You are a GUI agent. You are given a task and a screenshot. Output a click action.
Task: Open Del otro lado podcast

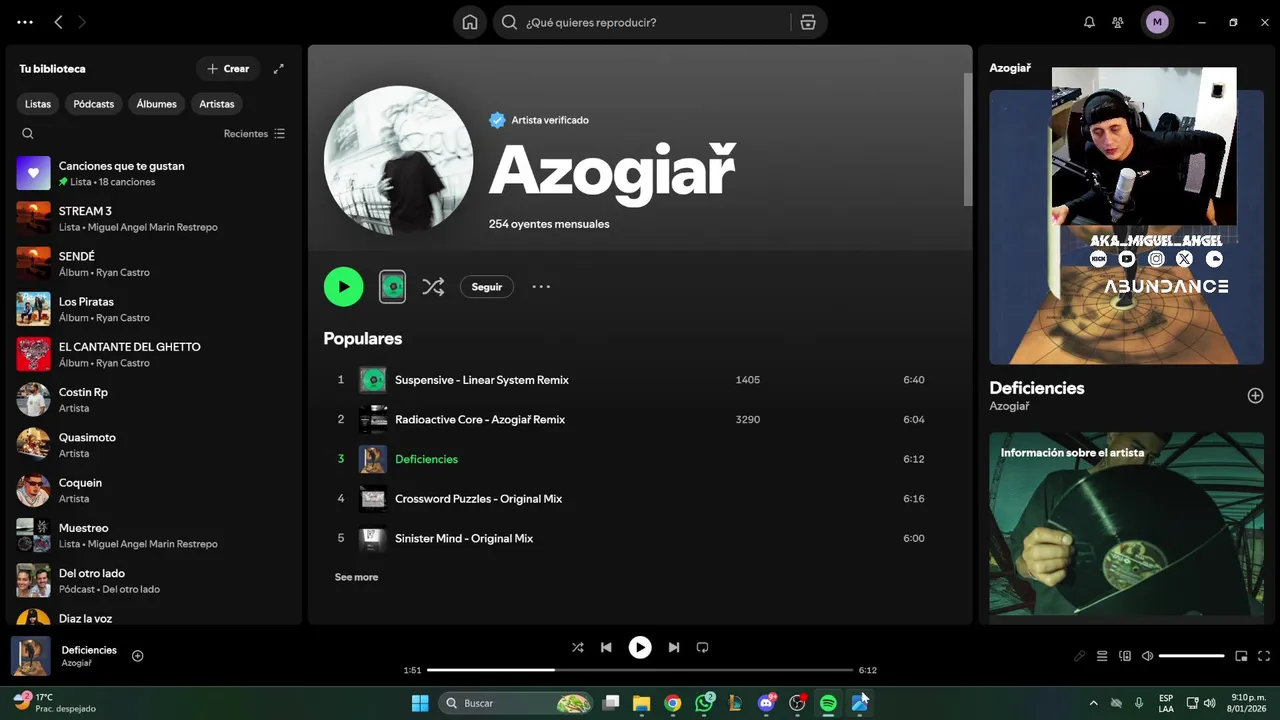154,581
